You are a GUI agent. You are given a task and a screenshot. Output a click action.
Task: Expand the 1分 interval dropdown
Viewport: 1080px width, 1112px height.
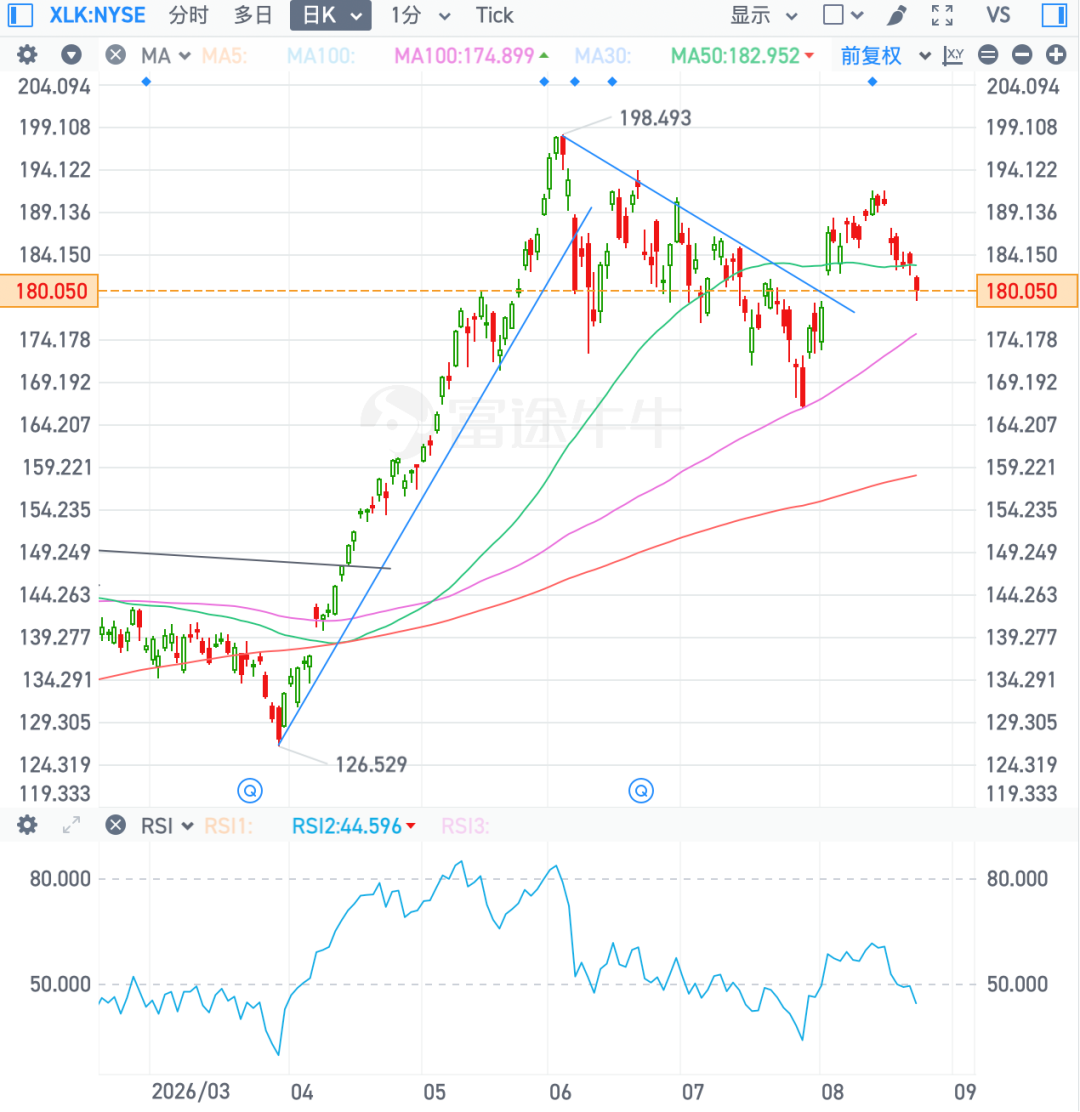pyautogui.click(x=420, y=15)
